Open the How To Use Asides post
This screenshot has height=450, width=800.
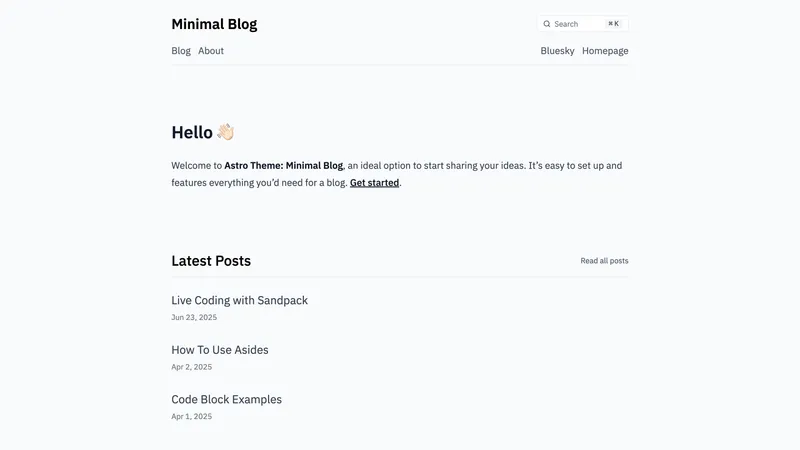point(220,350)
